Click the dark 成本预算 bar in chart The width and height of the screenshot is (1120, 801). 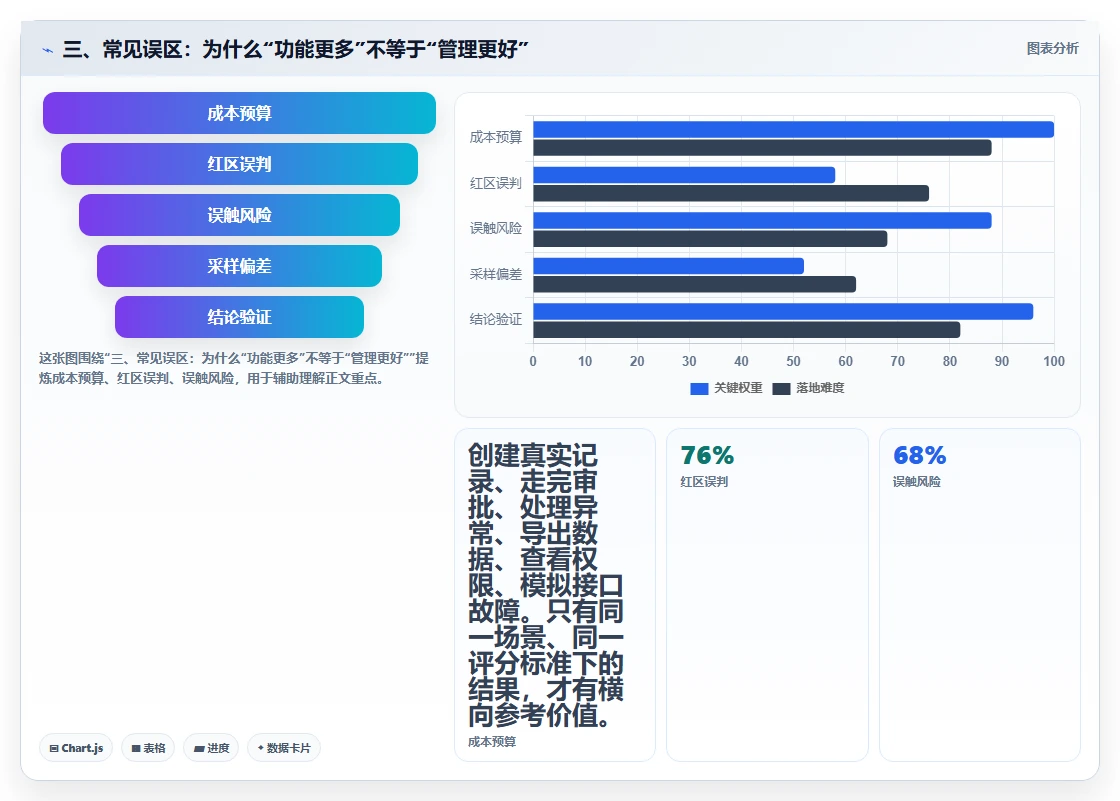pos(762,148)
